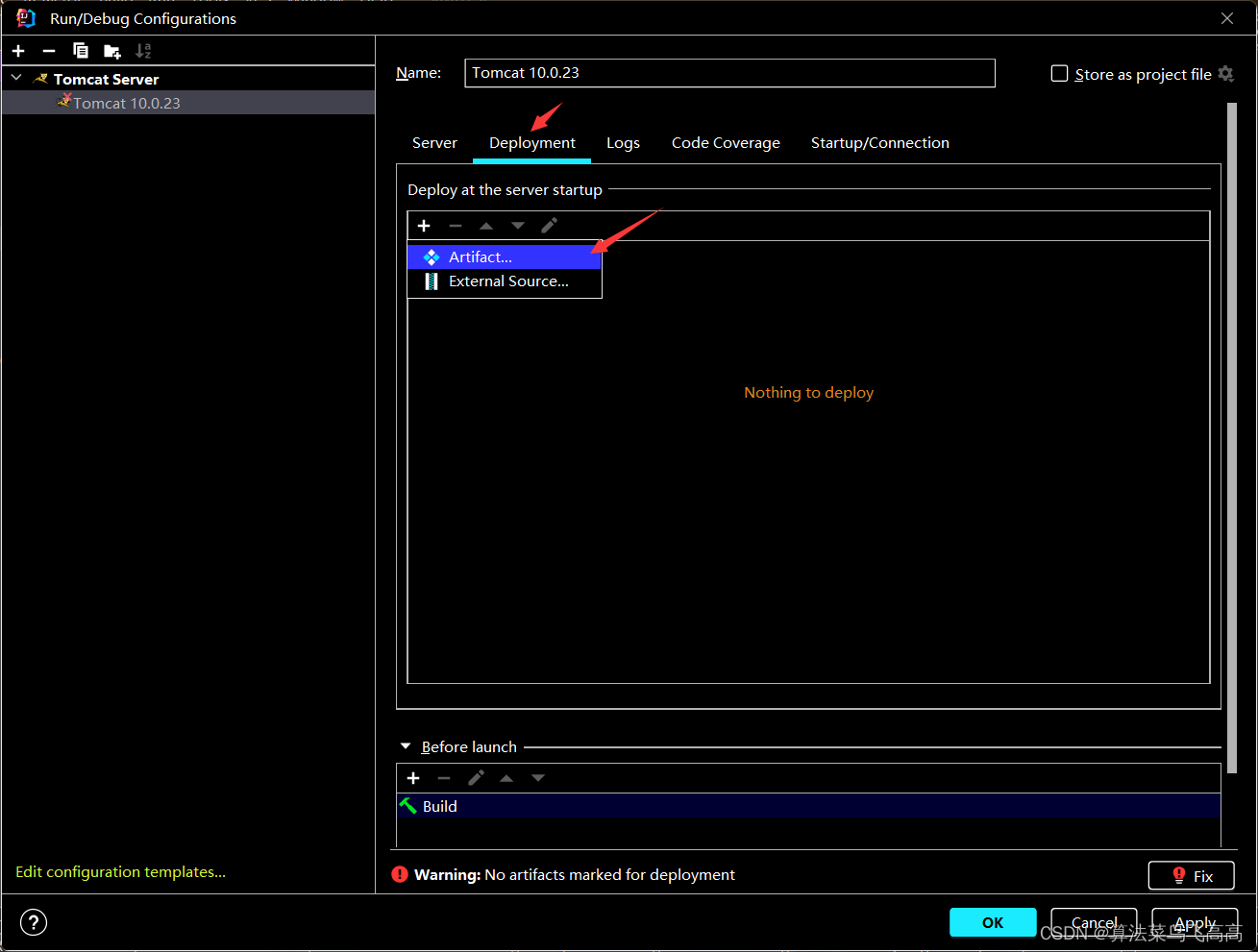Collapse the Before launch section
The height and width of the screenshot is (952, 1258).
(x=406, y=746)
